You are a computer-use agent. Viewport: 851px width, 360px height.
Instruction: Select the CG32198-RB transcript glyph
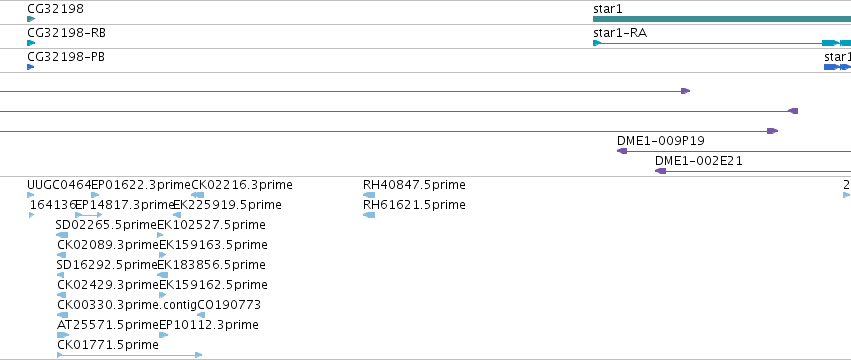(x=31, y=43)
